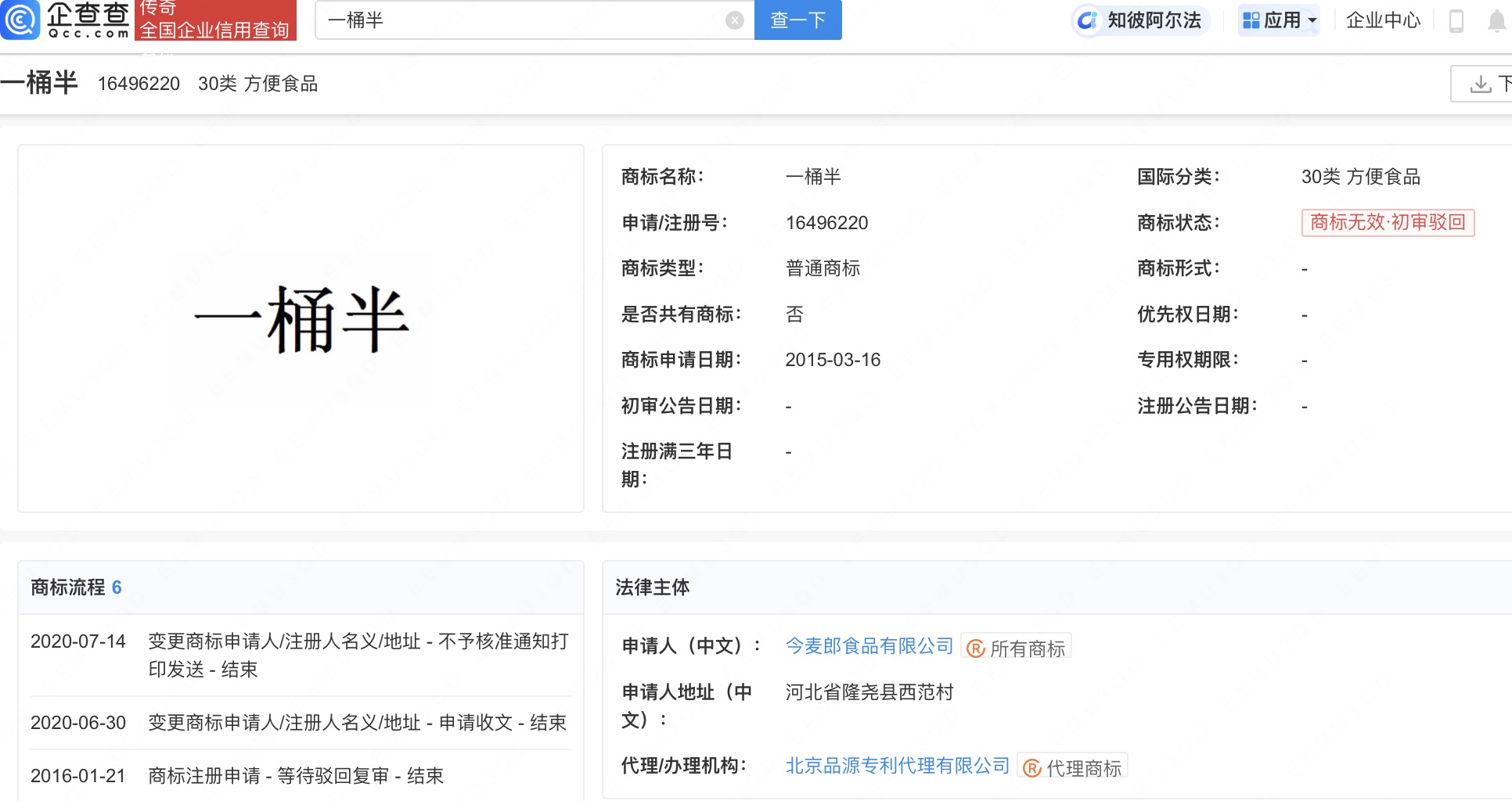
Task: Click the 查一下 search button
Action: [x=797, y=20]
